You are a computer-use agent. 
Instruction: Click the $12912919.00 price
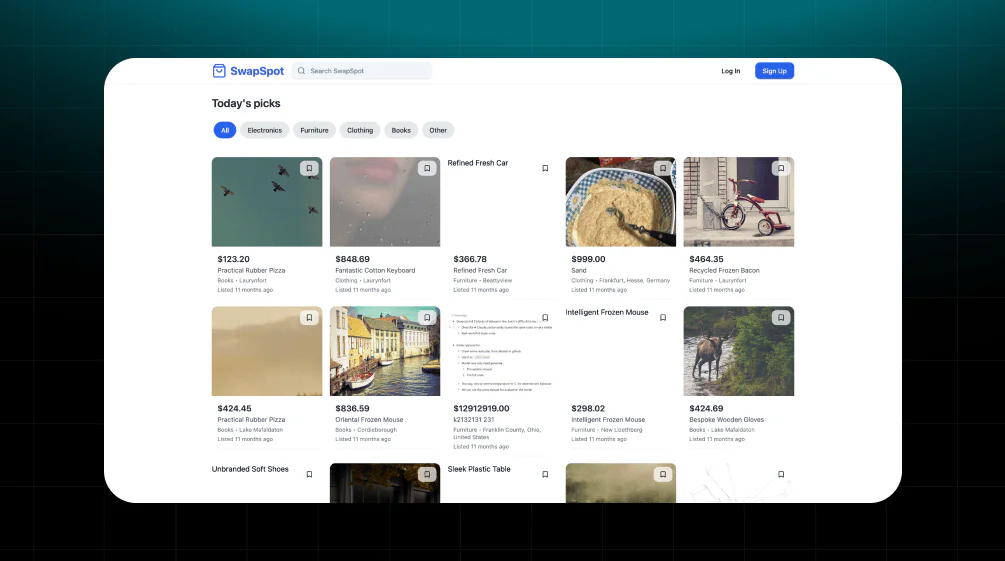pos(481,408)
